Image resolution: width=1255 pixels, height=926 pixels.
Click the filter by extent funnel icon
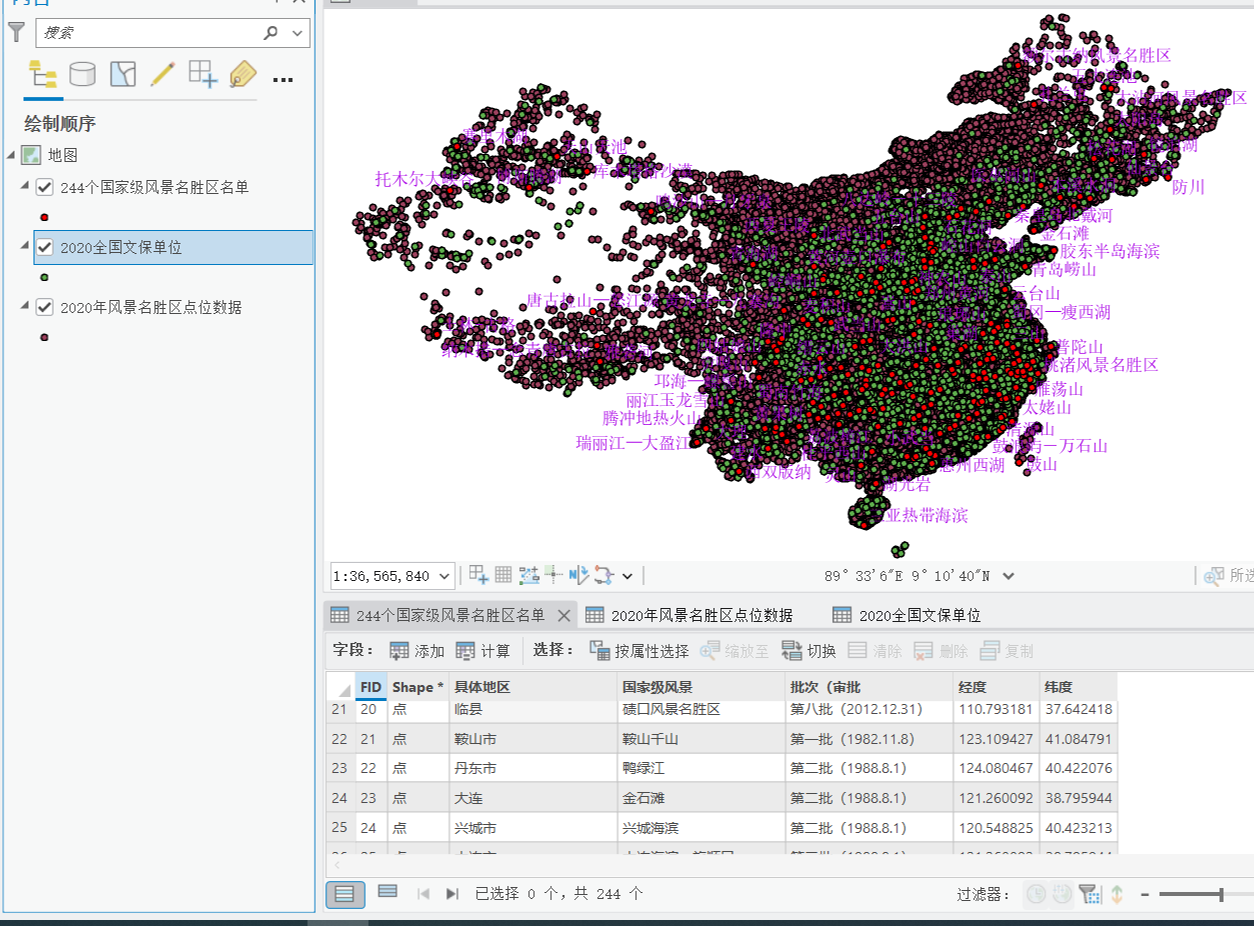1089,894
